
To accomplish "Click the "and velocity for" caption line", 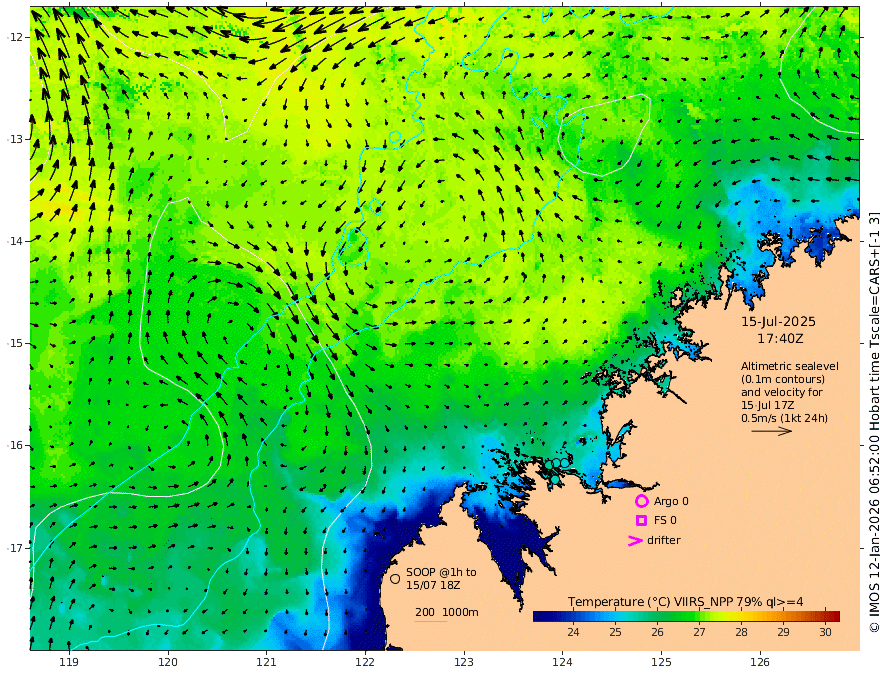I will [x=782, y=392].
